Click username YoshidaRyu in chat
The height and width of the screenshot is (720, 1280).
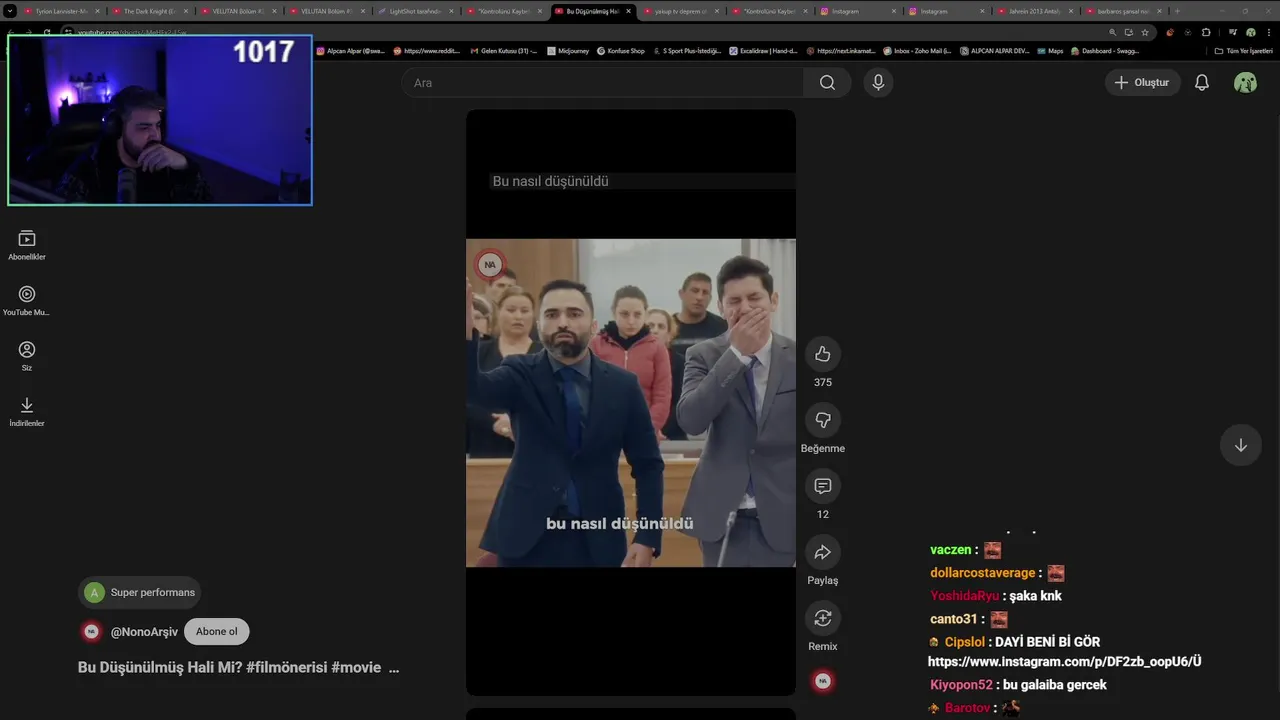pyautogui.click(x=964, y=596)
